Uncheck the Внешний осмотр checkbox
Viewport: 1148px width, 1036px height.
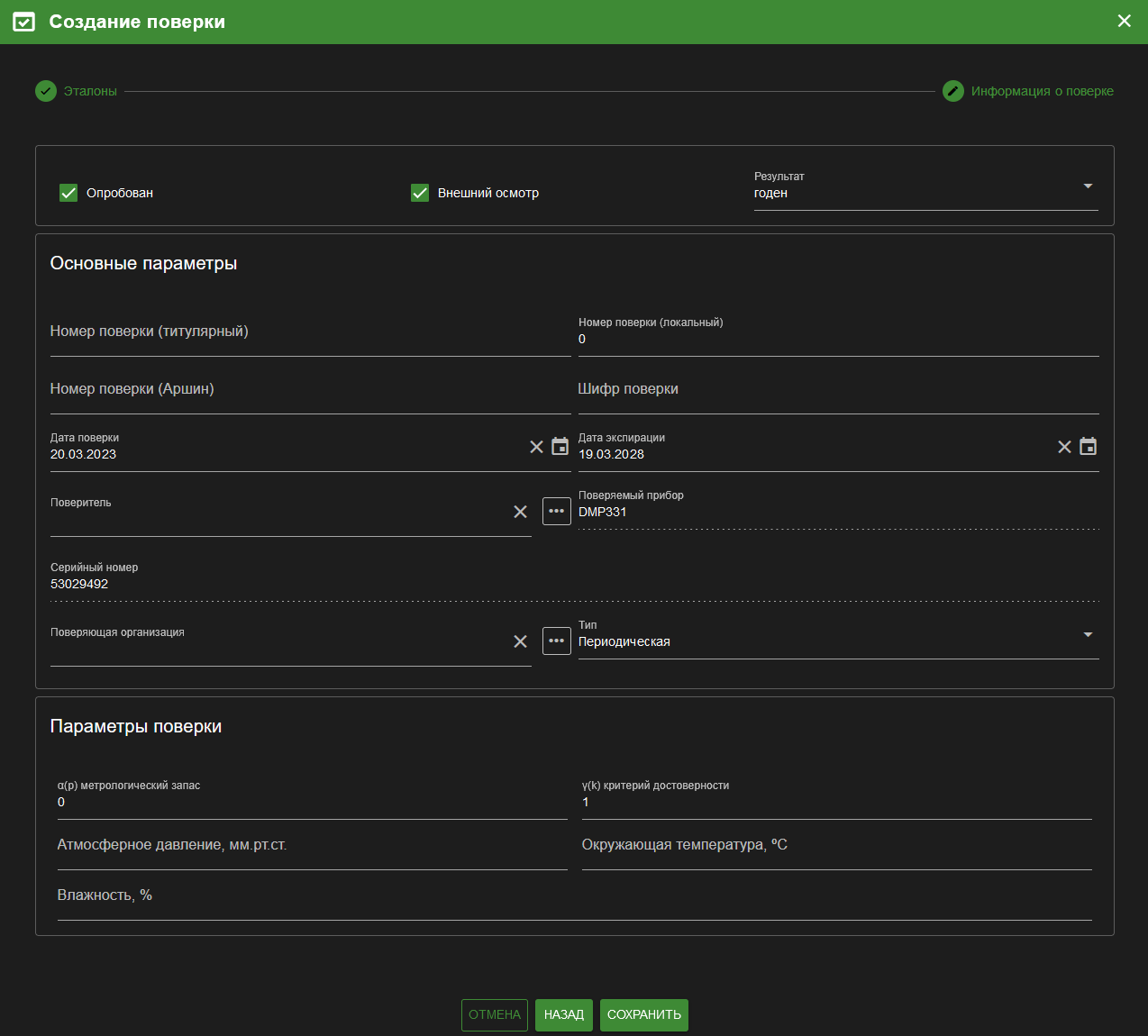pyautogui.click(x=420, y=193)
